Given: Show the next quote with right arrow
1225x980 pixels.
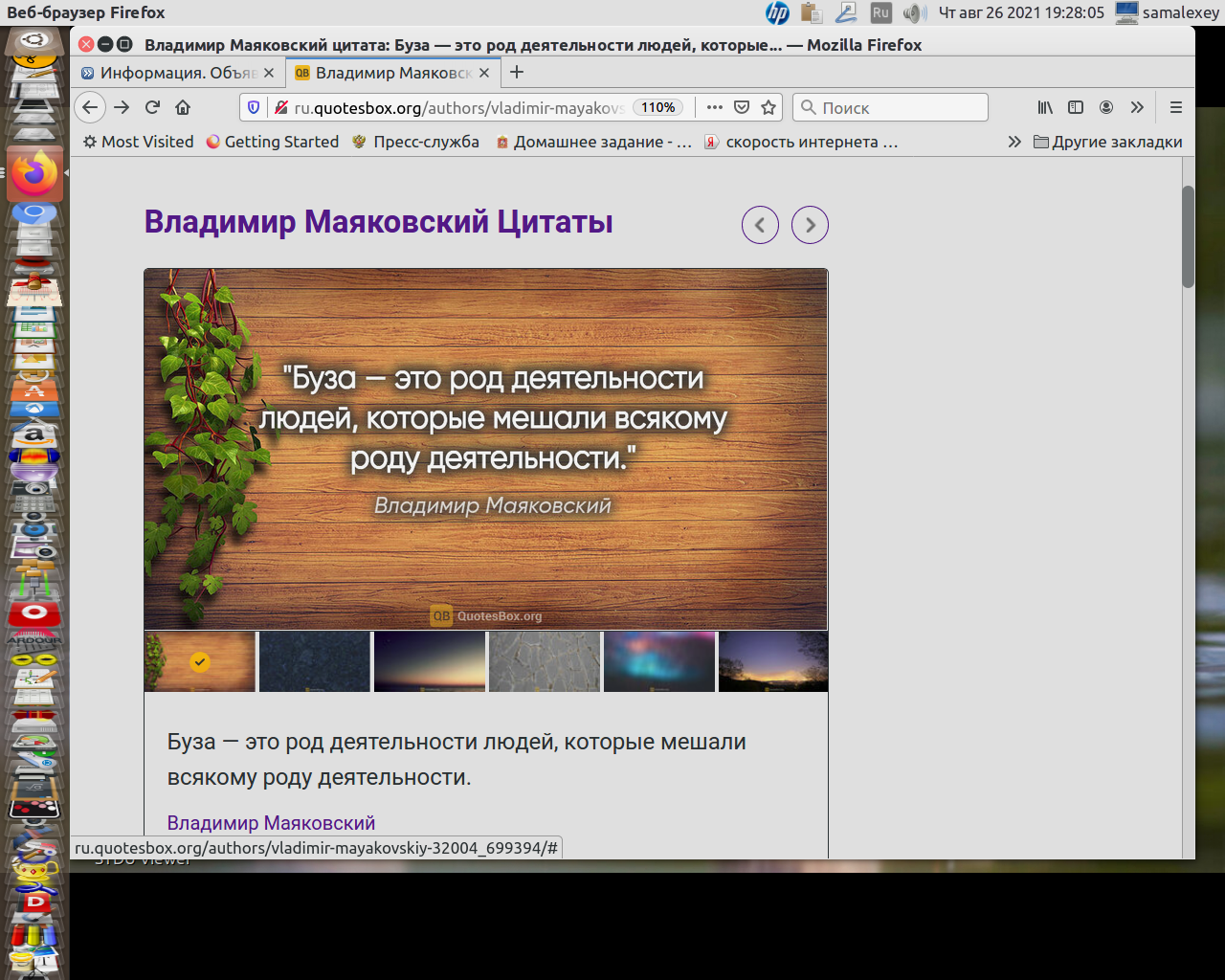Looking at the screenshot, I should click(810, 225).
